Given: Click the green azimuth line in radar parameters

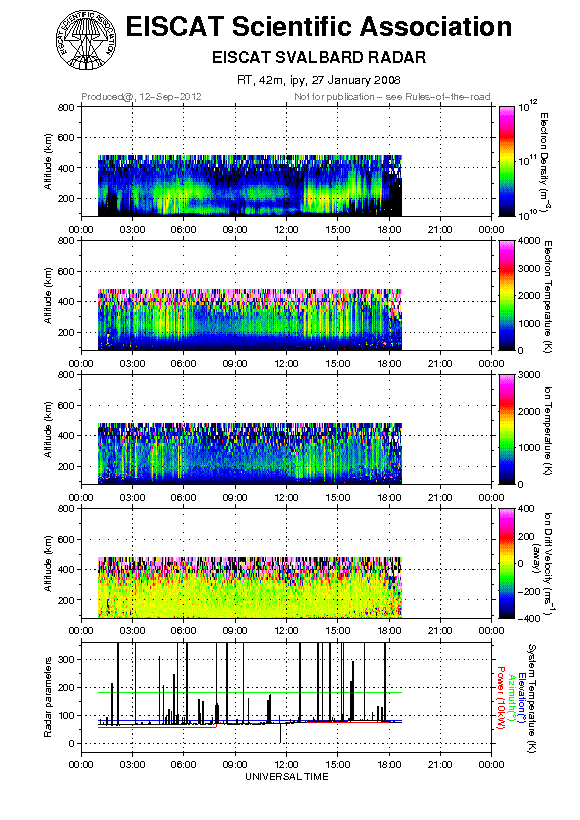Looking at the screenshot, I should (x=250, y=692).
